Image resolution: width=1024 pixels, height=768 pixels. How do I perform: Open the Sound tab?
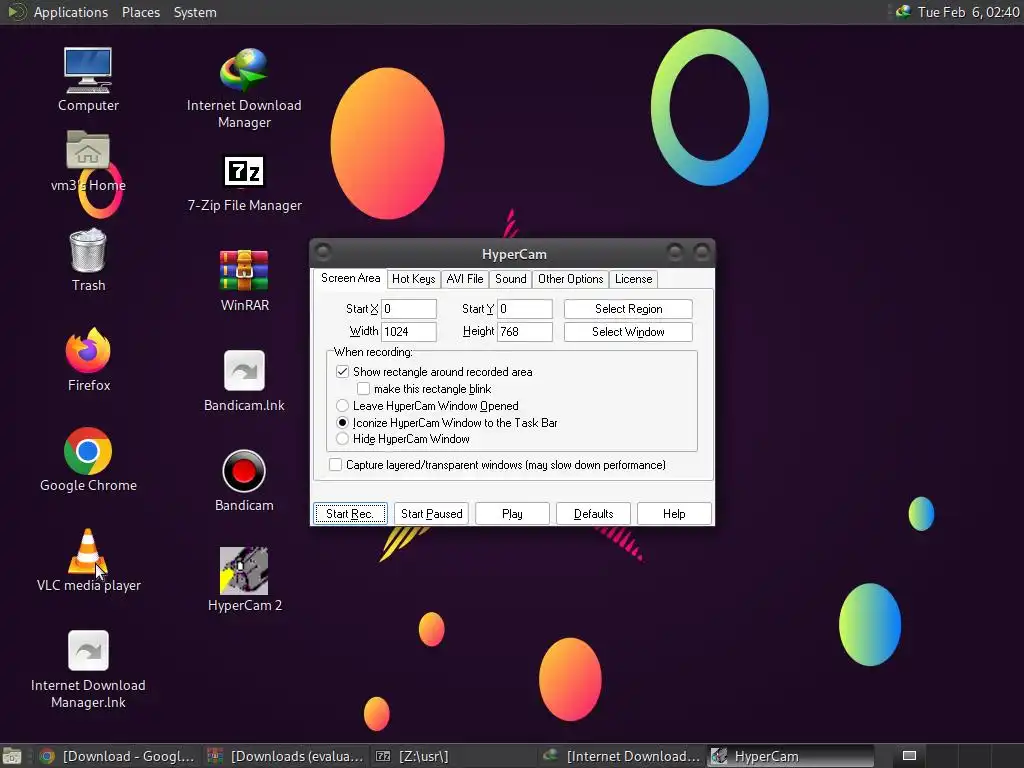(x=511, y=279)
